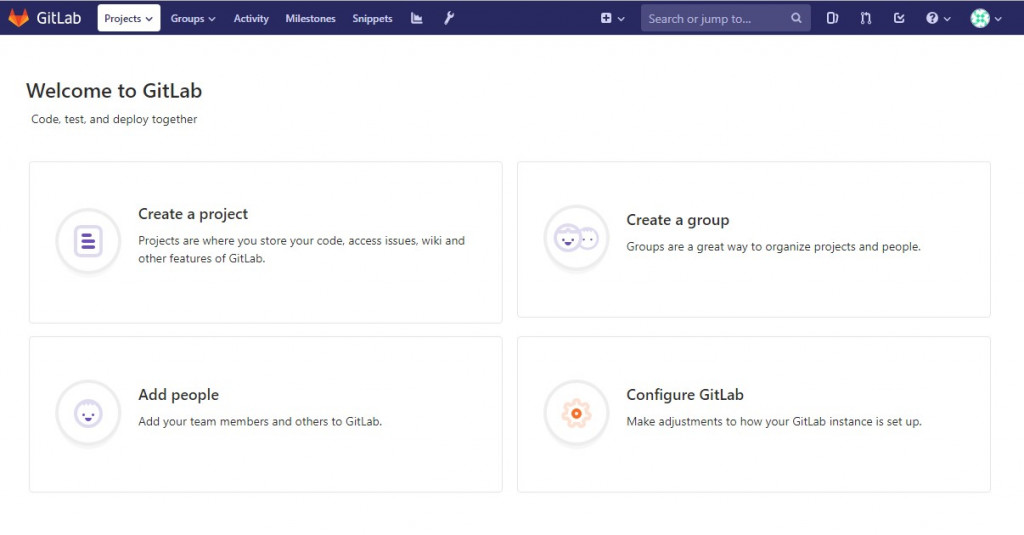This screenshot has height=535, width=1024.
Task: Click the Add people title
Action: [x=178, y=395]
